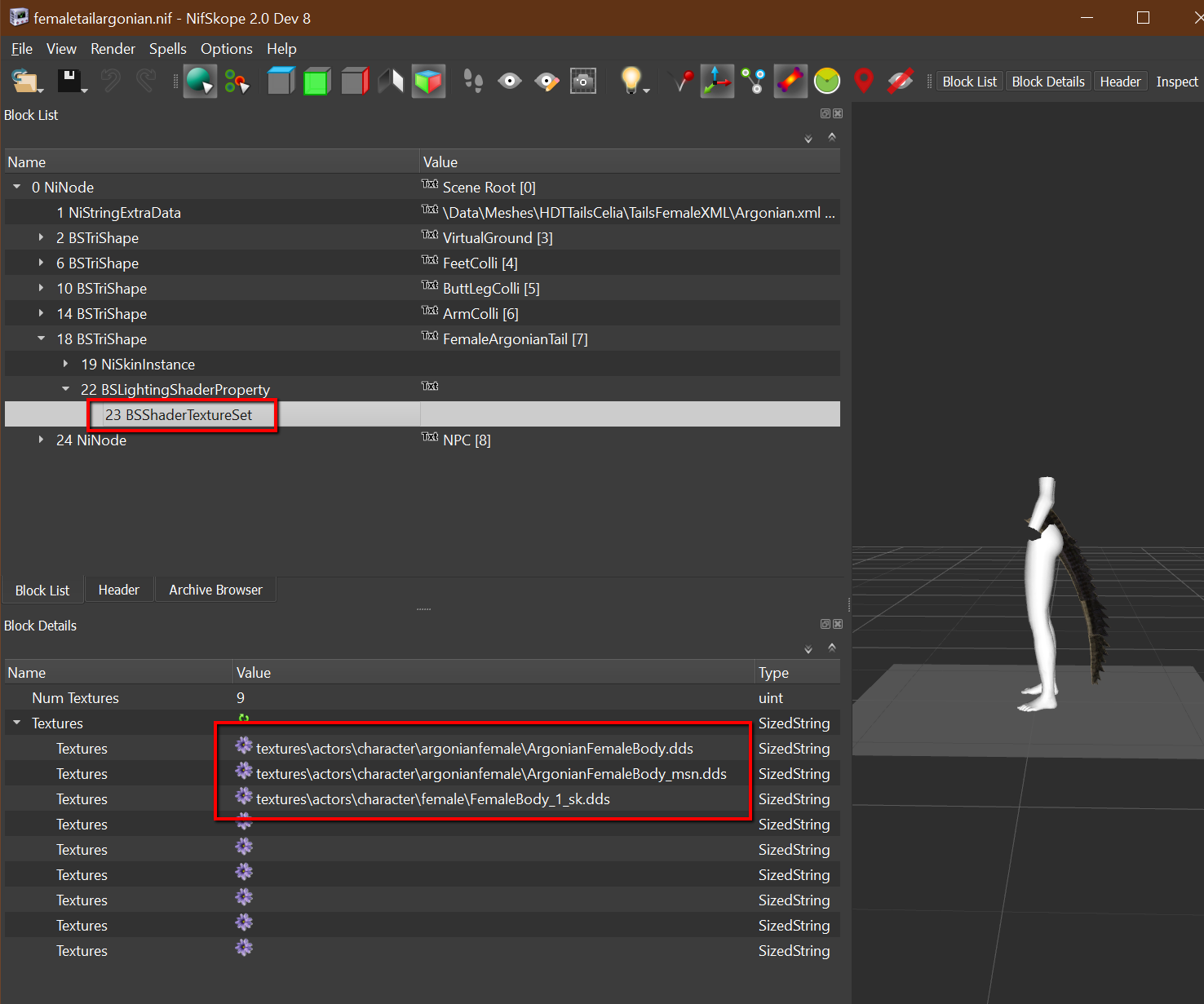
Task: Select the 1 NiStringExtraData row
Action: click(423, 212)
